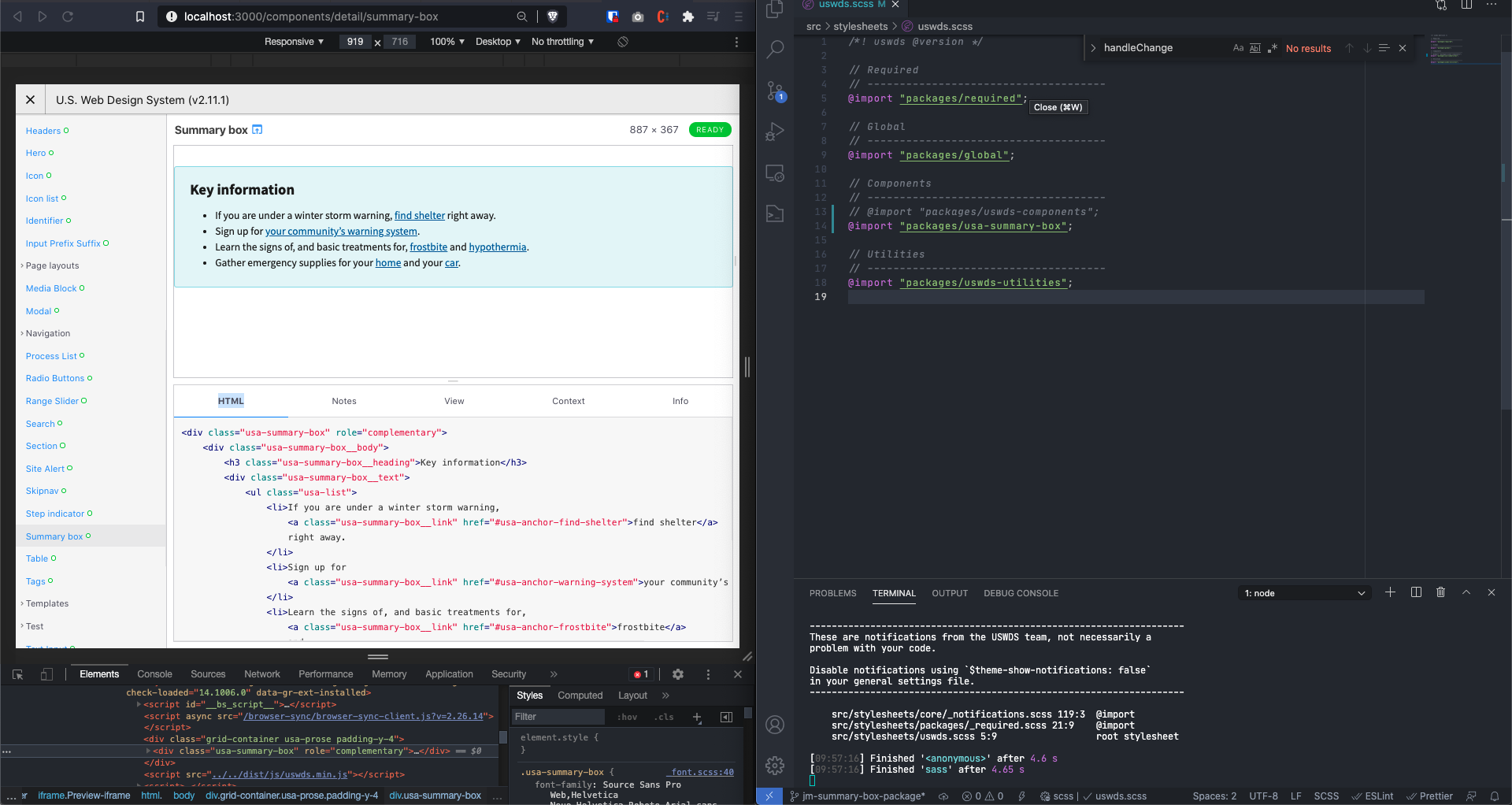Activate the DevTools inspect element picker
The width and height of the screenshot is (1512, 805).
pos(17,674)
